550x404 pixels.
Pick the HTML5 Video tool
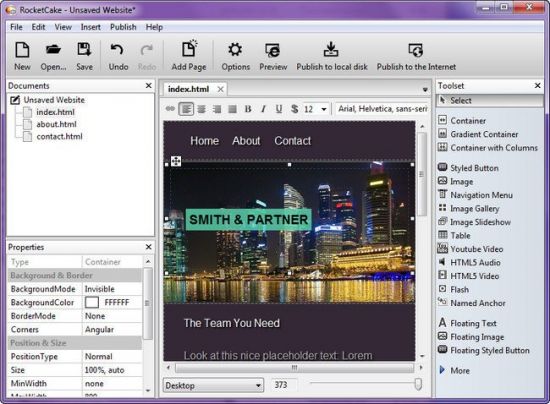pyautogui.click(x=469, y=276)
